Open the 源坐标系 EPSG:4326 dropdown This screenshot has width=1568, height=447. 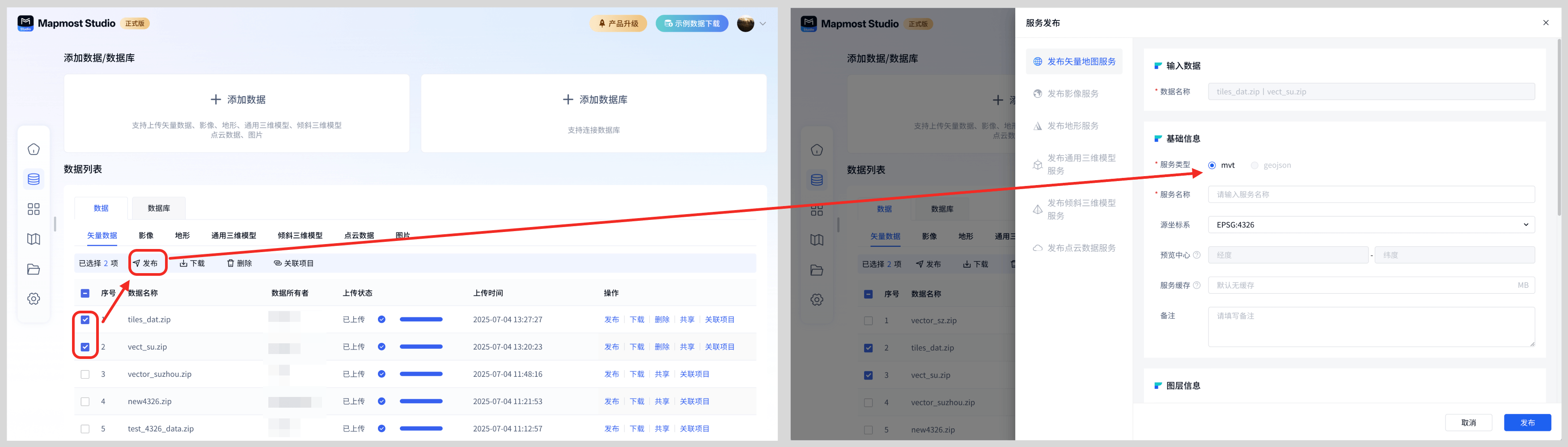[1371, 224]
